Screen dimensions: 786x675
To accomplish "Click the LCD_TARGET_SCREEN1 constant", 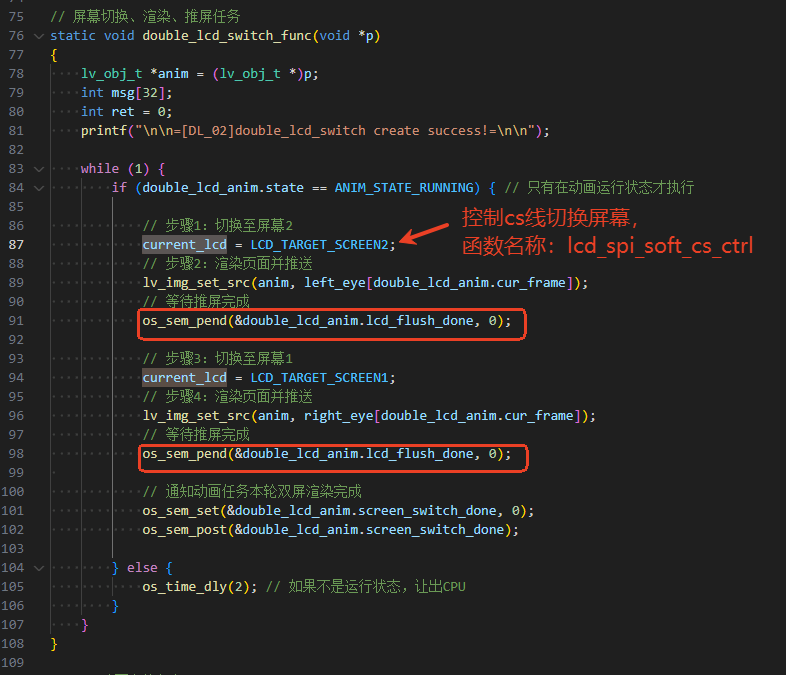I will 320,378.
